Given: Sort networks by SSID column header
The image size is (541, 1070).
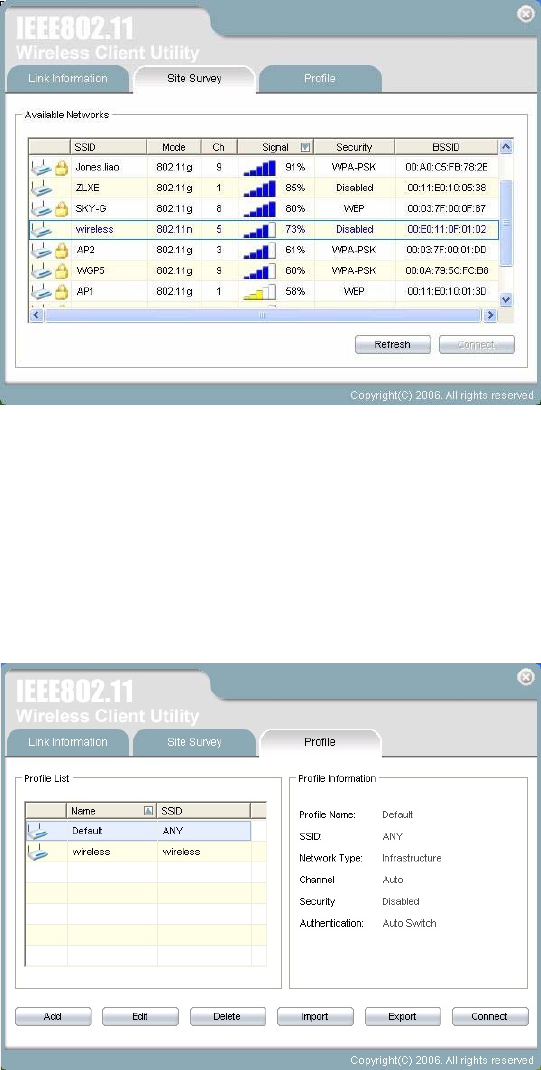Looking at the screenshot, I should [x=108, y=147].
